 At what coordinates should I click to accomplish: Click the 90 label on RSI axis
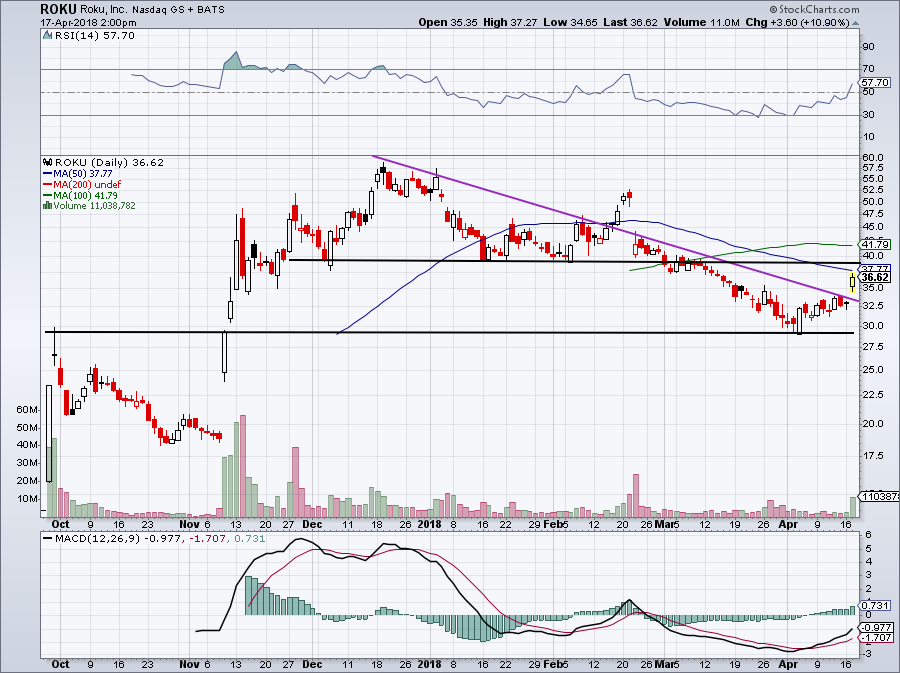pyautogui.click(x=868, y=47)
